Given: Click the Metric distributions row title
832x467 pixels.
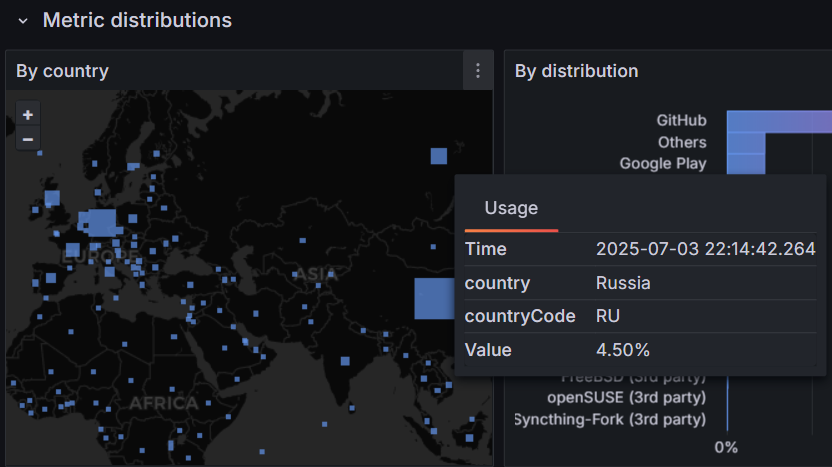Looking at the screenshot, I should [x=137, y=20].
